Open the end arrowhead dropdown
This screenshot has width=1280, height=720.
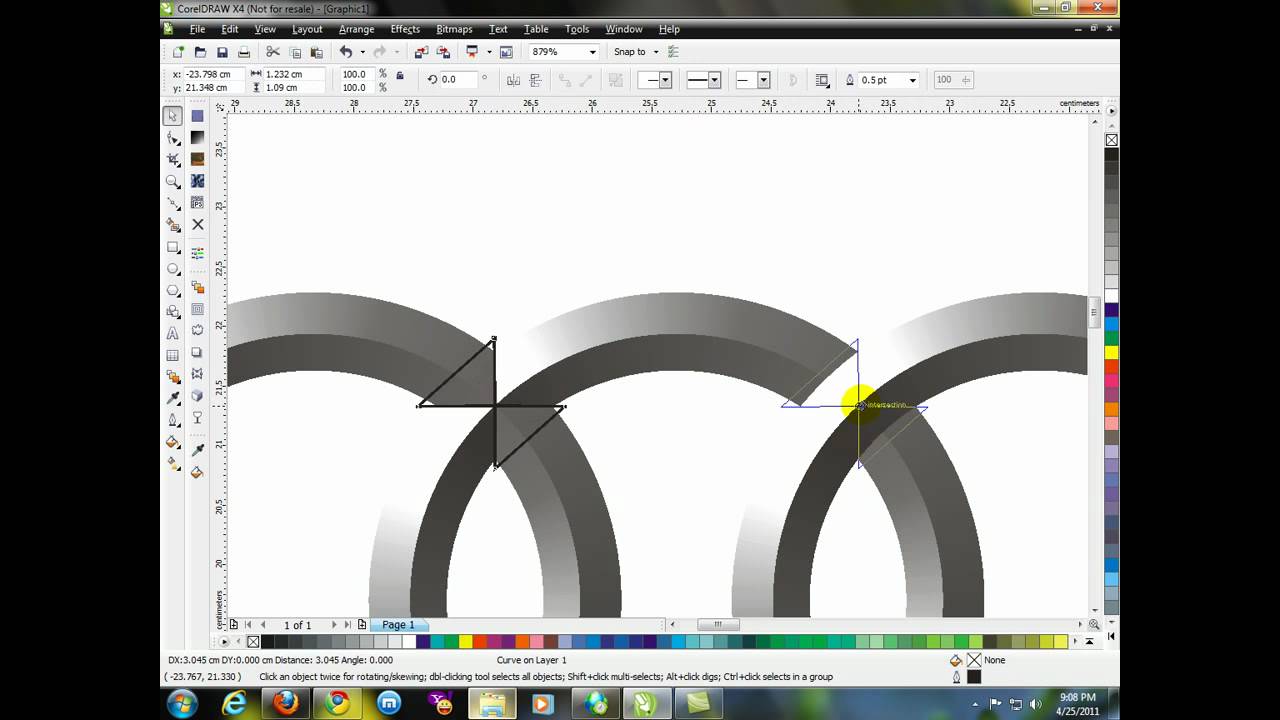[763, 80]
